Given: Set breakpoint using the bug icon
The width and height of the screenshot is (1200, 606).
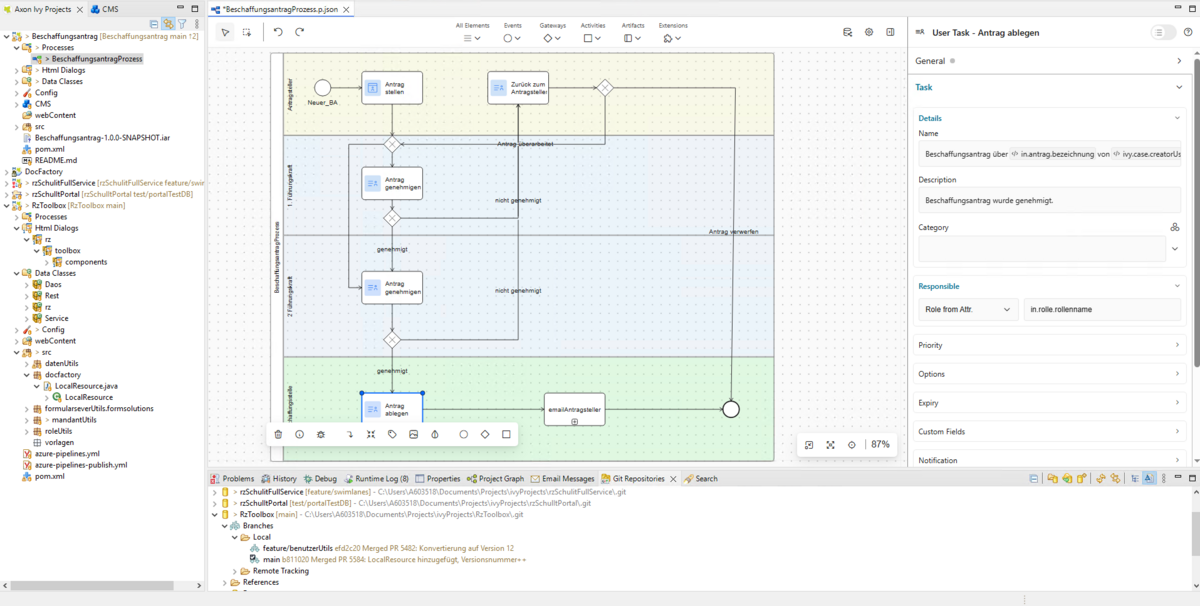Looking at the screenshot, I should (321, 434).
